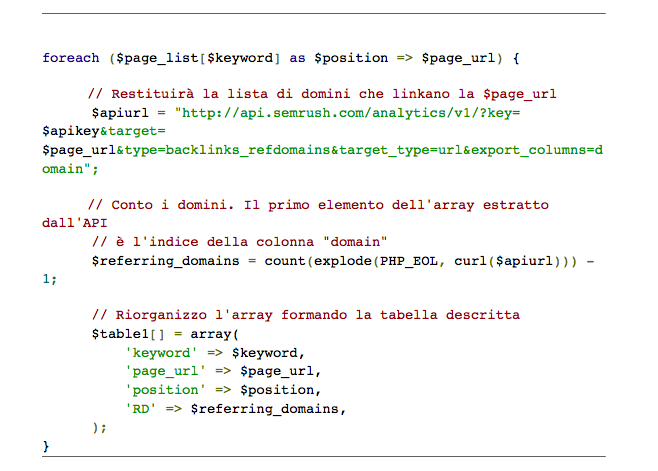Viewport: 658px width, 471px height.
Task: Click the '$apikey' variable
Action: pyautogui.click(x=71, y=131)
